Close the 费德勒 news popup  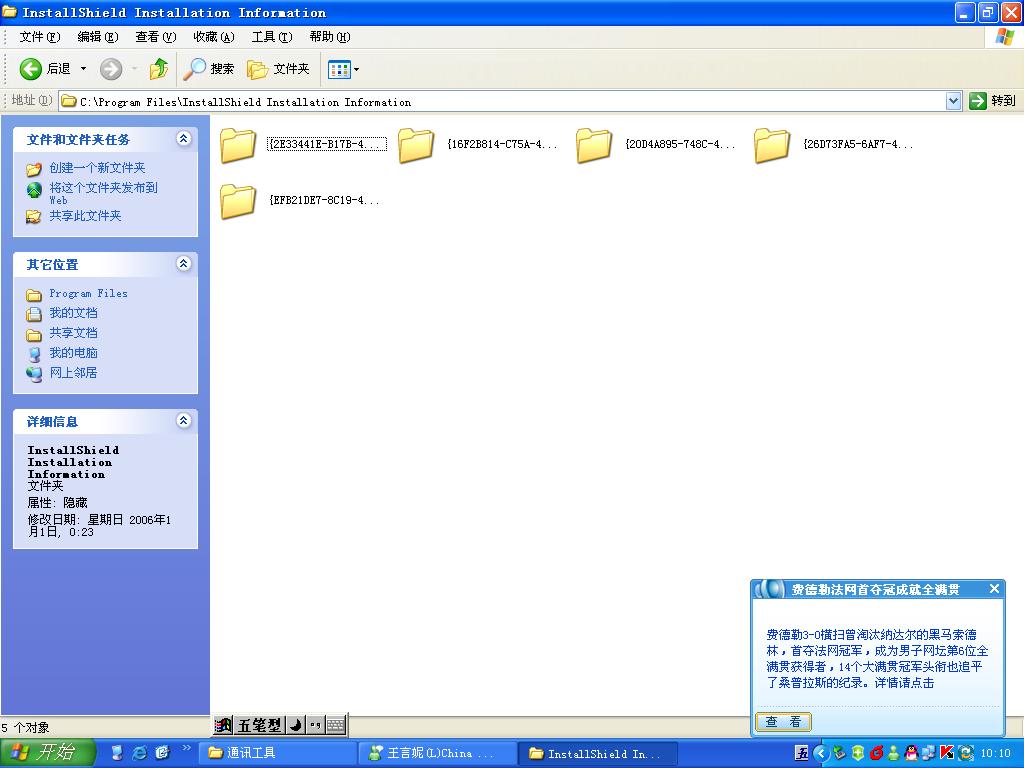[x=994, y=588]
